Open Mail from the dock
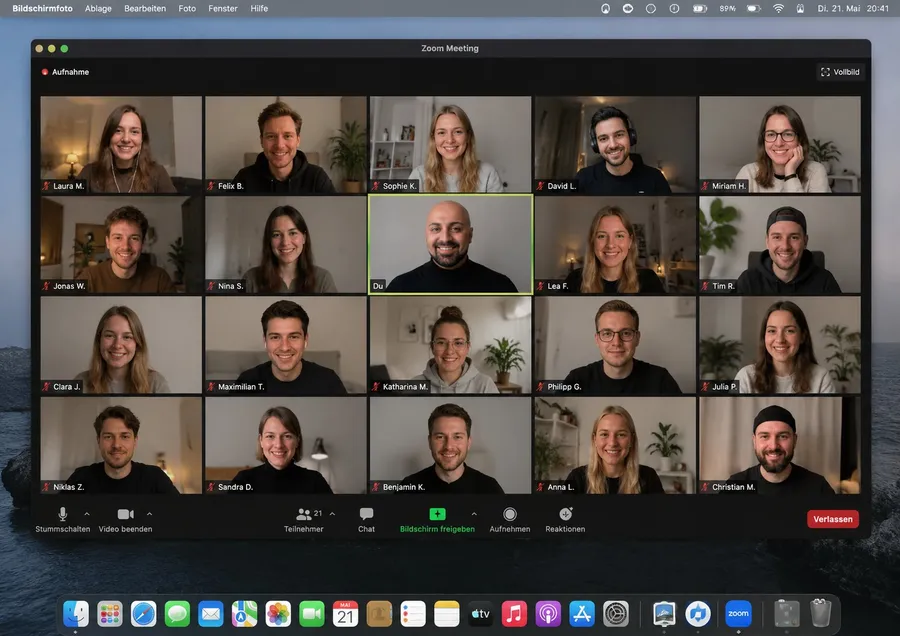Image resolution: width=900 pixels, height=636 pixels. (211, 614)
